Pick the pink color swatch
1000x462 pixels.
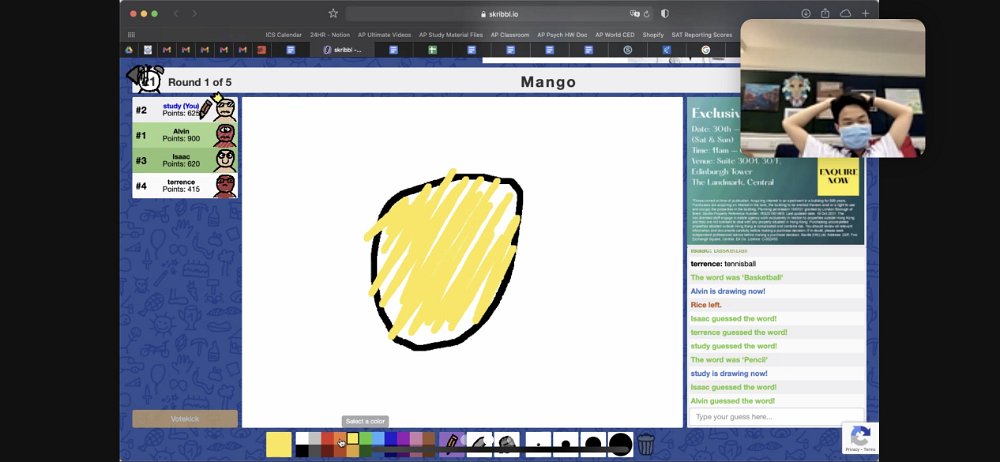pos(416,438)
